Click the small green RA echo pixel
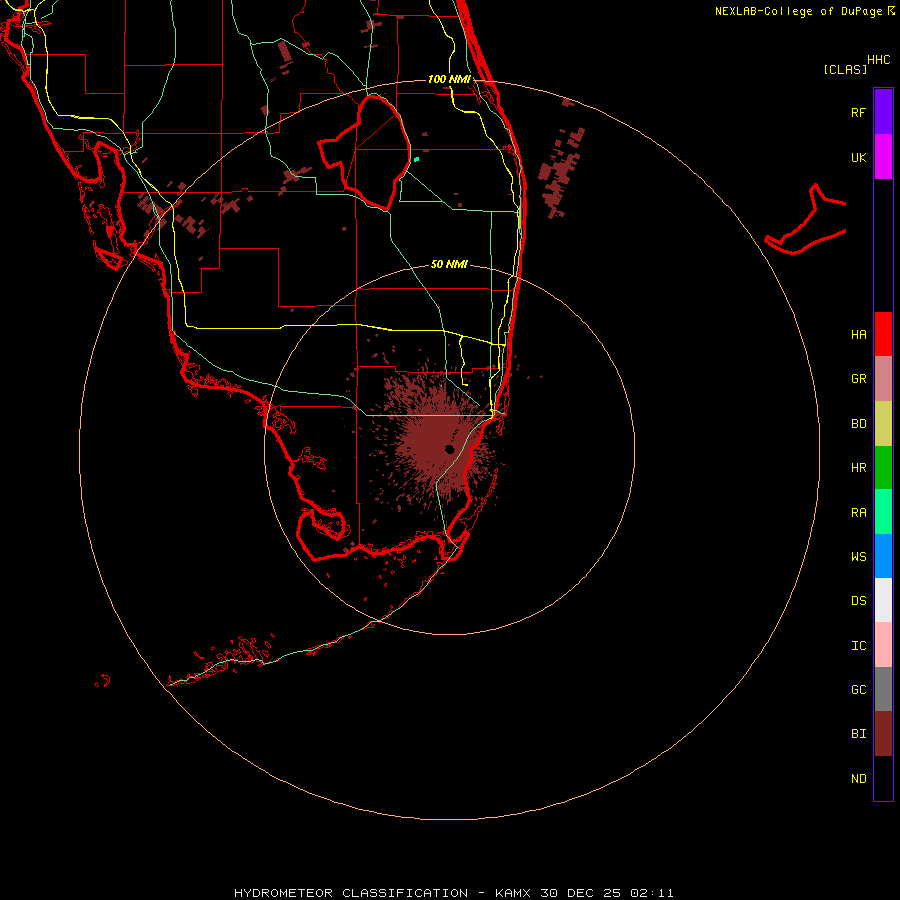 (417, 159)
